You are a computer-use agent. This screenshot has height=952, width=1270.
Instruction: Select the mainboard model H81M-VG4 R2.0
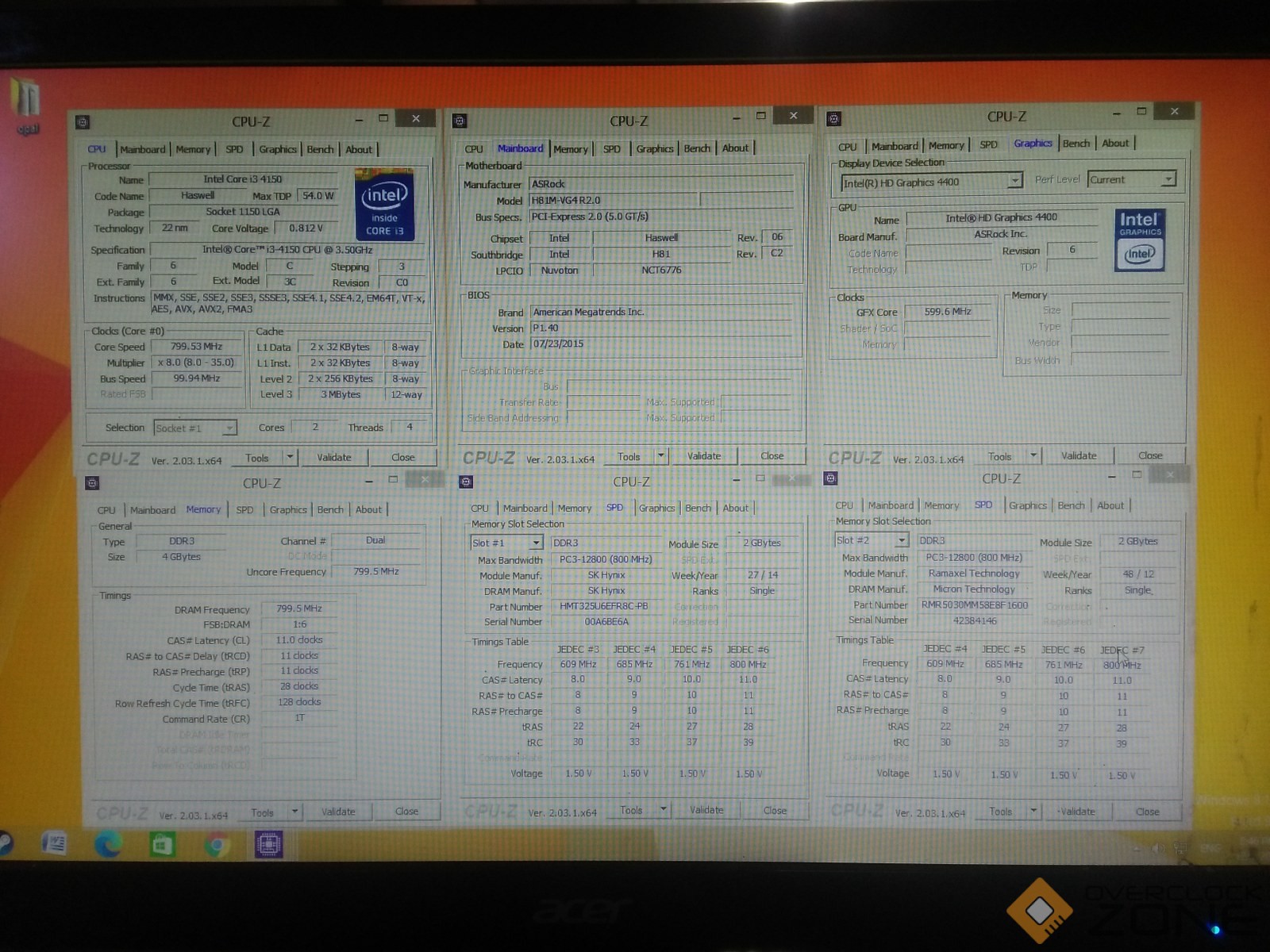pos(614,200)
